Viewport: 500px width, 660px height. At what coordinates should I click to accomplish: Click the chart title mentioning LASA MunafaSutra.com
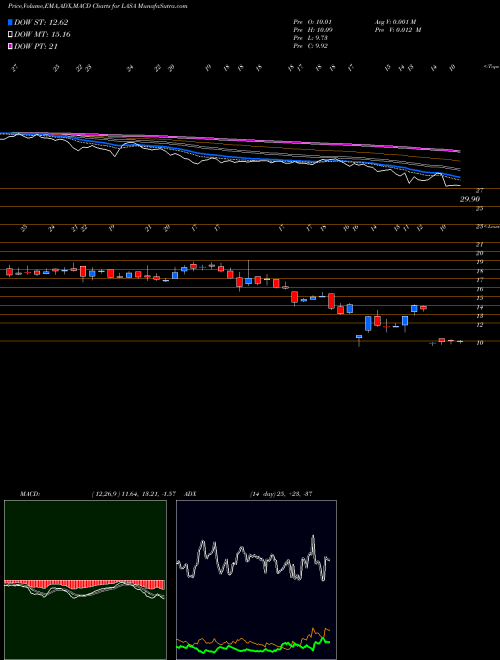(98, 6)
